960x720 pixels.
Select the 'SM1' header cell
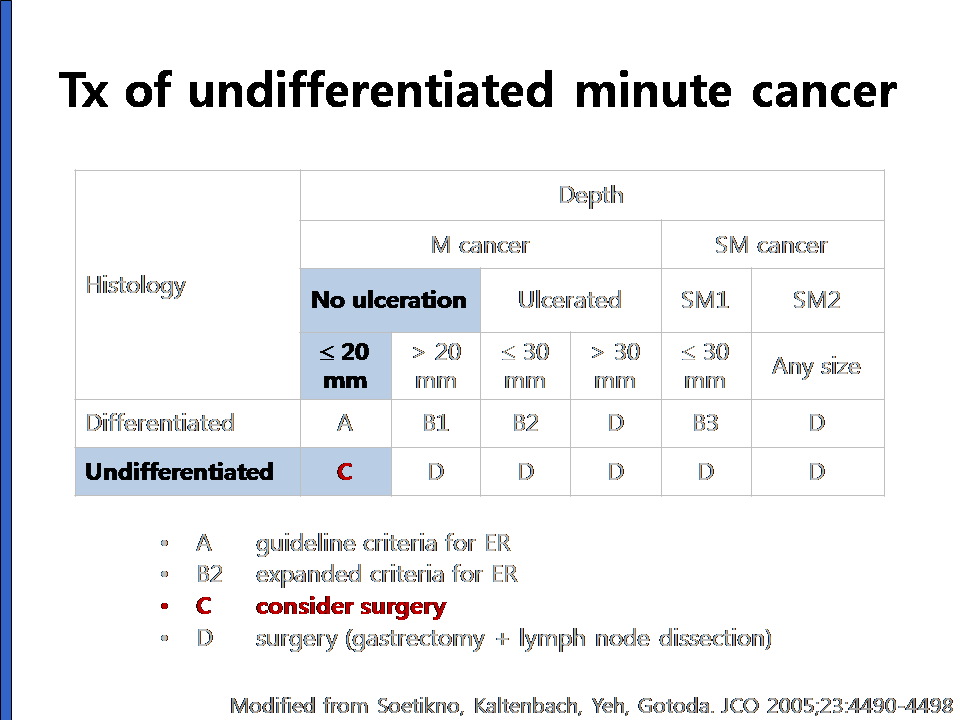706,300
